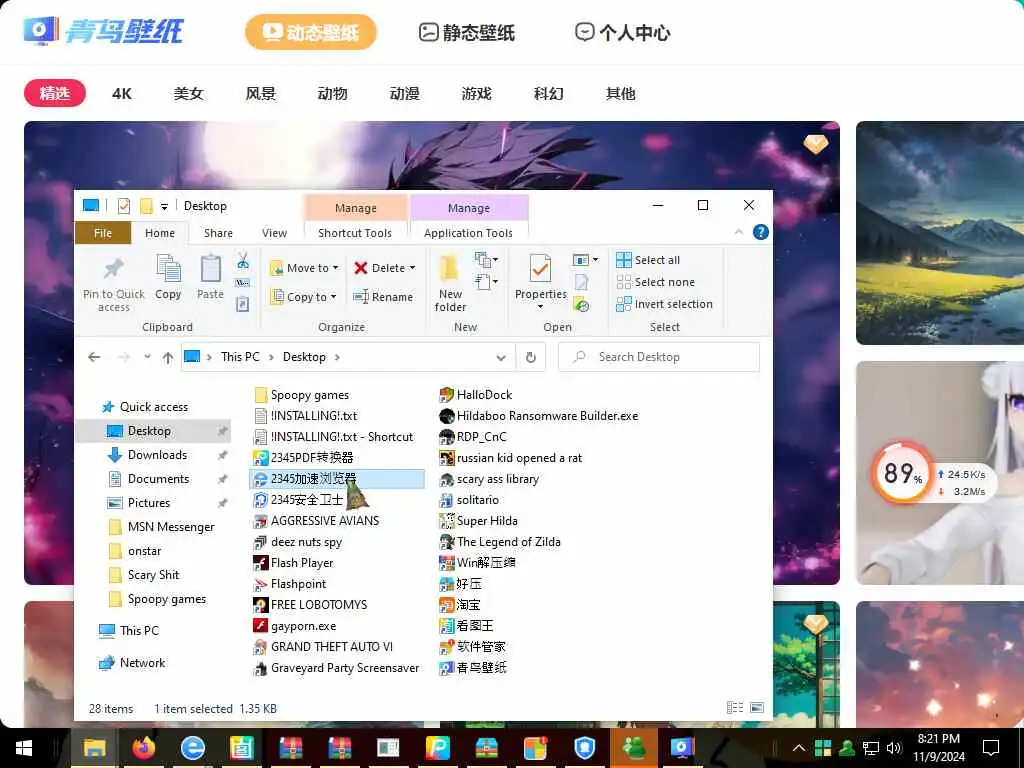The image size is (1024, 768).
Task: Click the Rename button
Action: (x=383, y=297)
